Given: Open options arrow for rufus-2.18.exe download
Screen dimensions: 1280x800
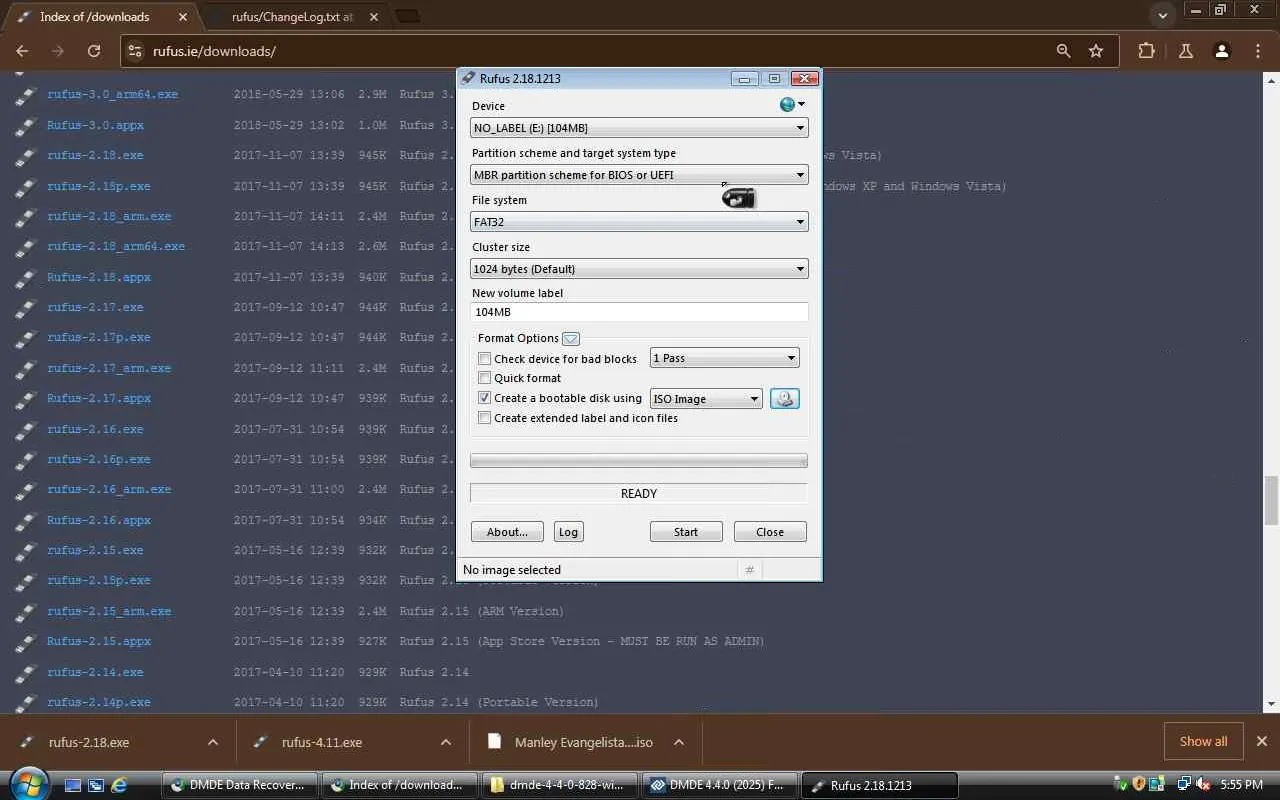Looking at the screenshot, I should click(x=213, y=742).
